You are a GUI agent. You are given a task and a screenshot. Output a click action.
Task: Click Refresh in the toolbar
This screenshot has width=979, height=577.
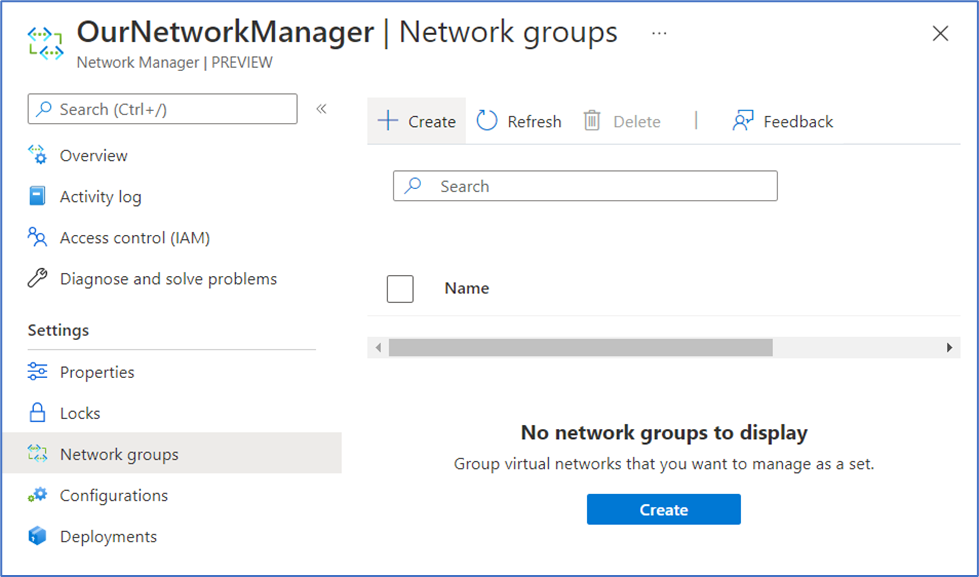point(519,121)
